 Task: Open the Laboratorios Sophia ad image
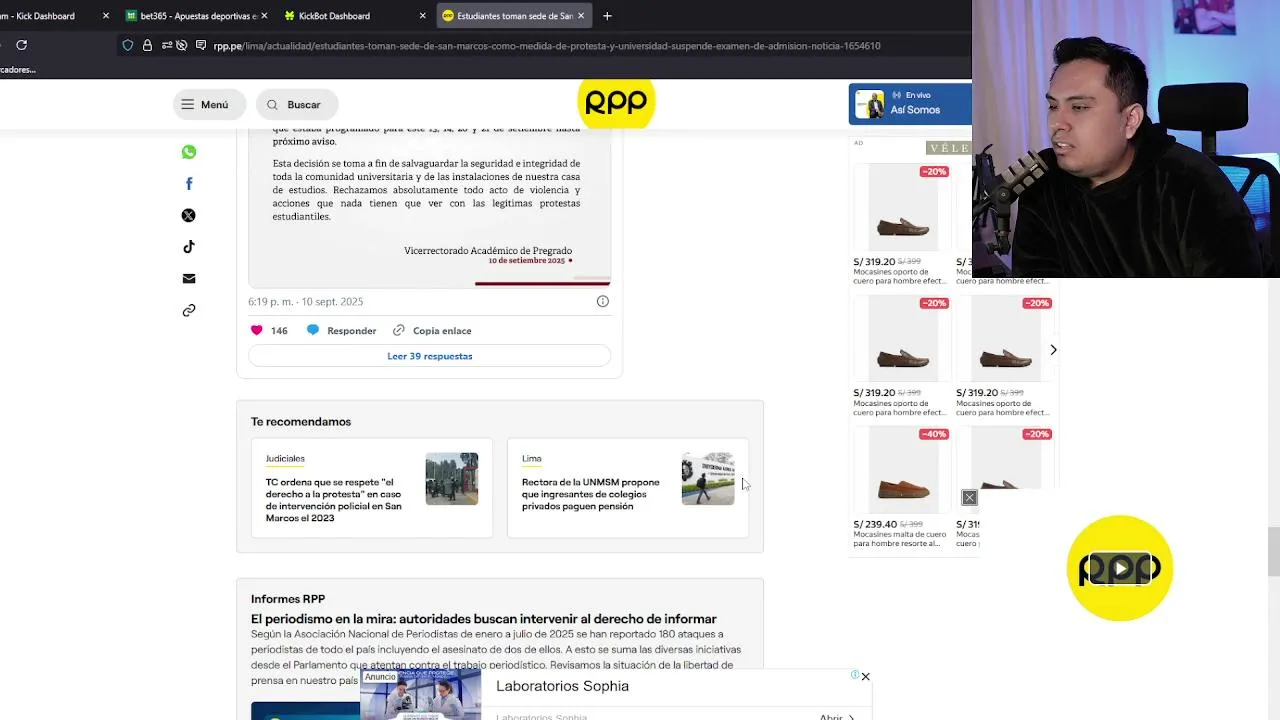pyautogui.click(x=420, y=694)
